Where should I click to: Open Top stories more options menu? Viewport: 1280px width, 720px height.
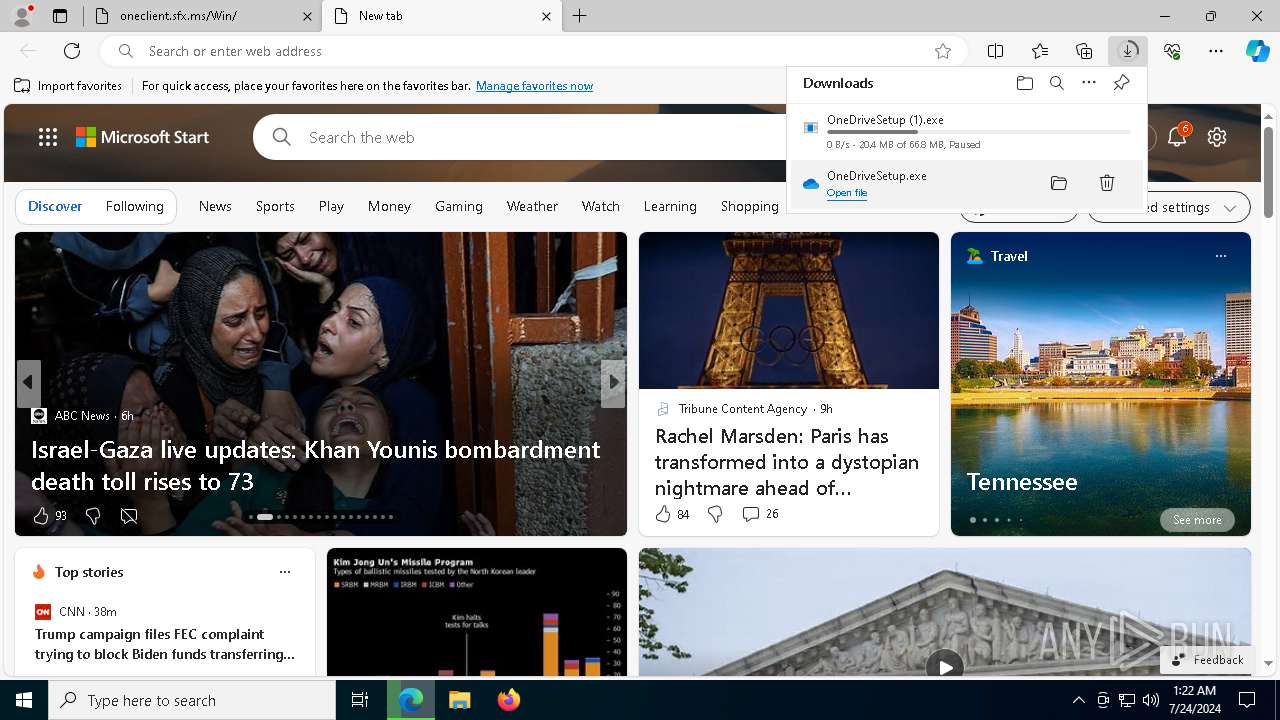click(x=285, y=572)
